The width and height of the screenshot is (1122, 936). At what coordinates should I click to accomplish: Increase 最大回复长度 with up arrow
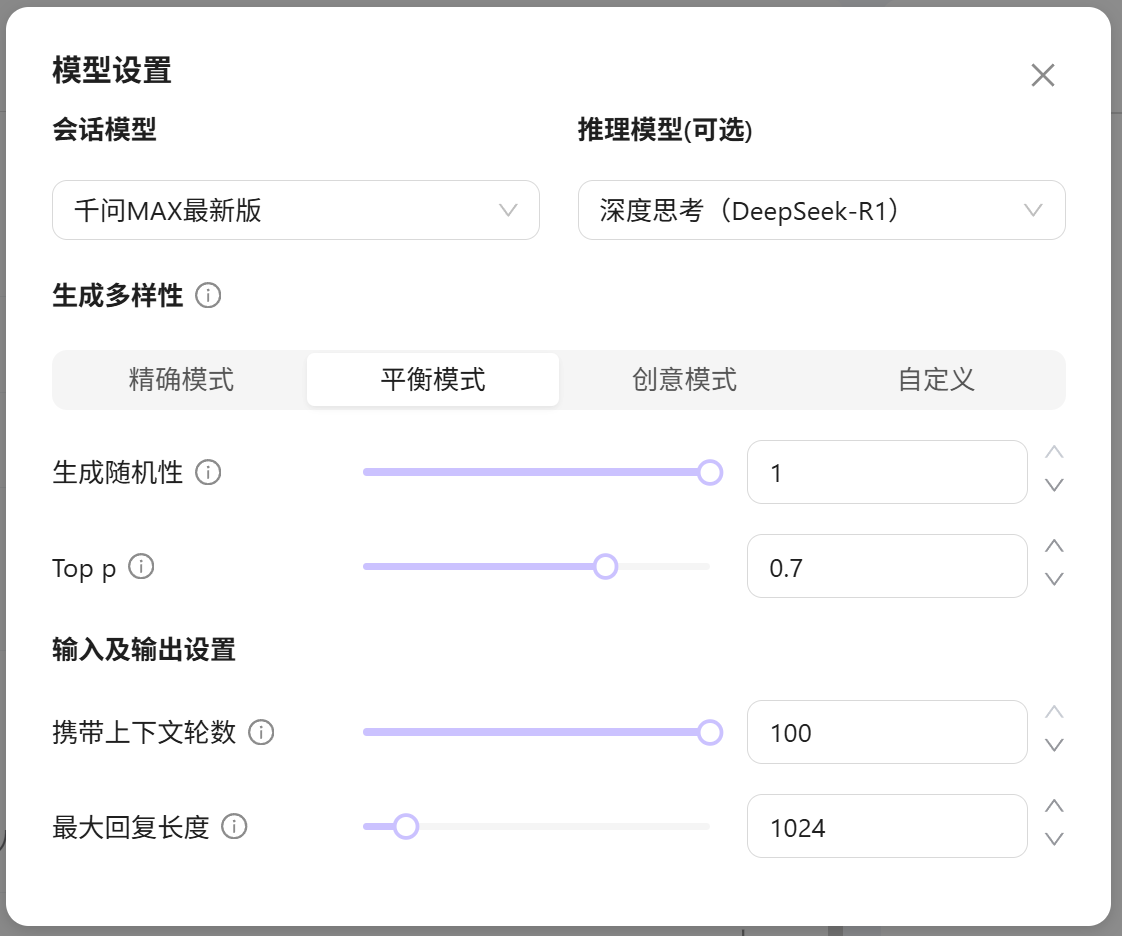click(x=1054, y=807)
